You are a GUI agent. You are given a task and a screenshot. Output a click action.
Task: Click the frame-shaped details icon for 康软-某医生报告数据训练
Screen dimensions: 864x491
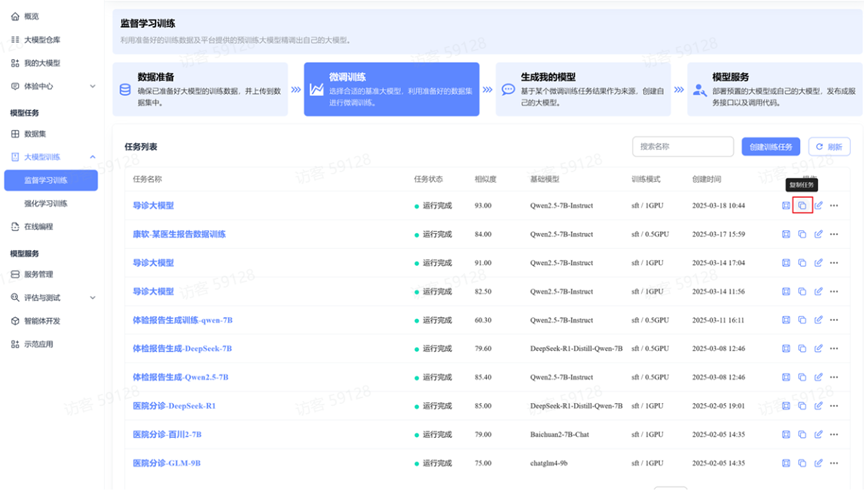tap(786, 234)
